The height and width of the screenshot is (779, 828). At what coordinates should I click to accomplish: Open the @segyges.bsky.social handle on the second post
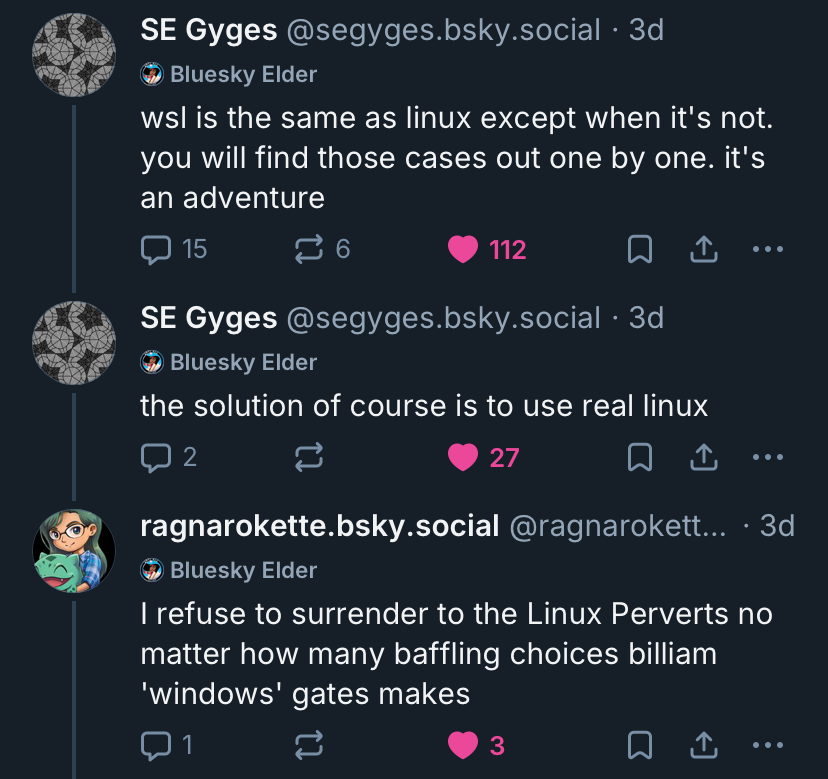443,318
